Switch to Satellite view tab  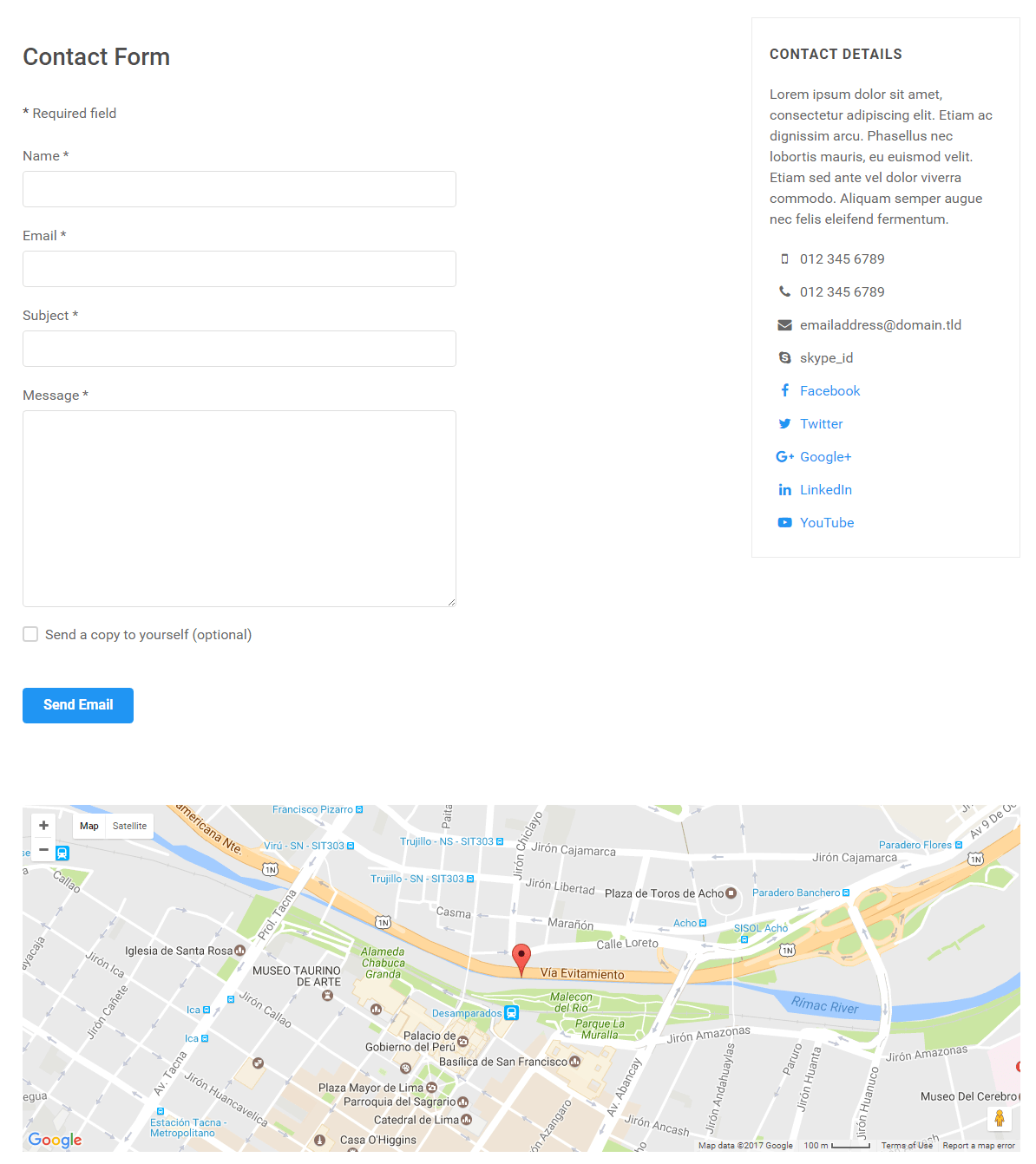129,826
